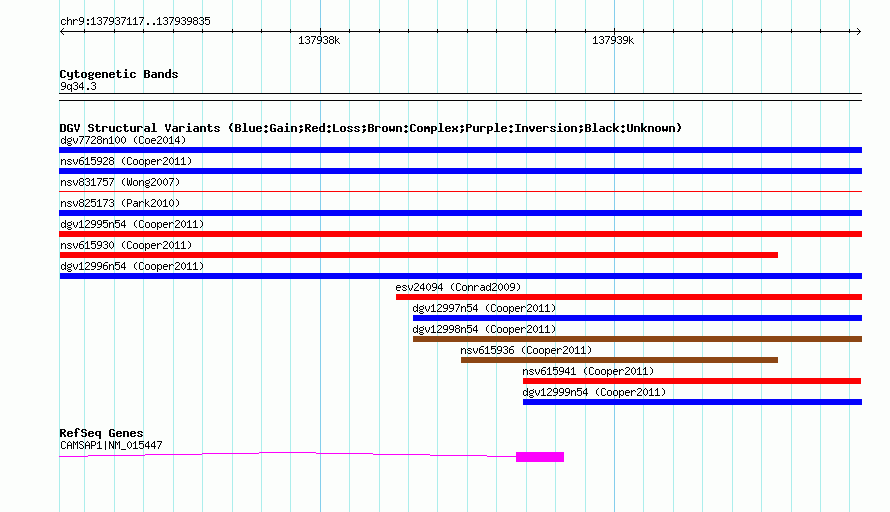The width and height of the screenshot is (890, 512).
Task: Open the dgv12996n54 (Cooper2011) variant label
Action: click(x=132, y=266)
